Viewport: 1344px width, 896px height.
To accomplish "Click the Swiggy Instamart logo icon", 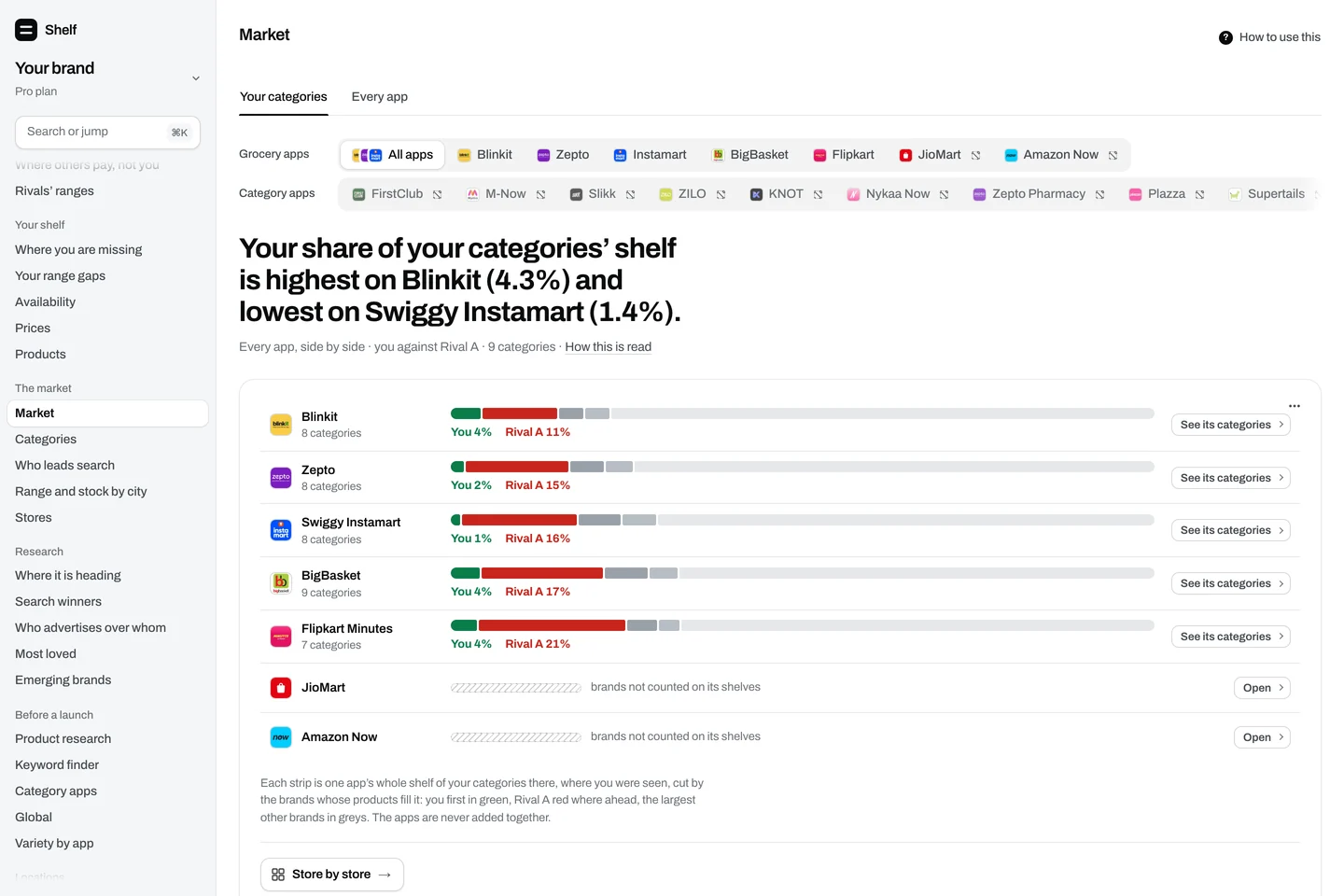I will [281, 530].
